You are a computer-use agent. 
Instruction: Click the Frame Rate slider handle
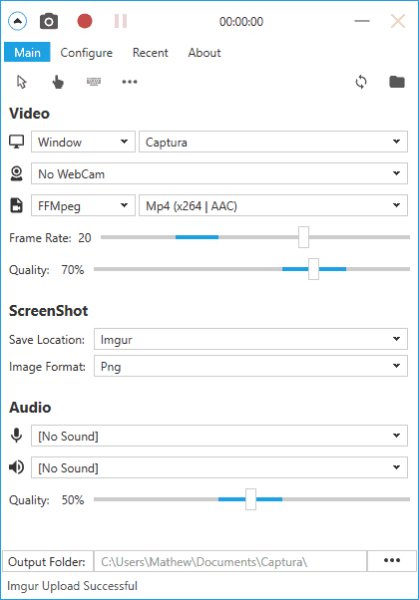tap(303, 237)
